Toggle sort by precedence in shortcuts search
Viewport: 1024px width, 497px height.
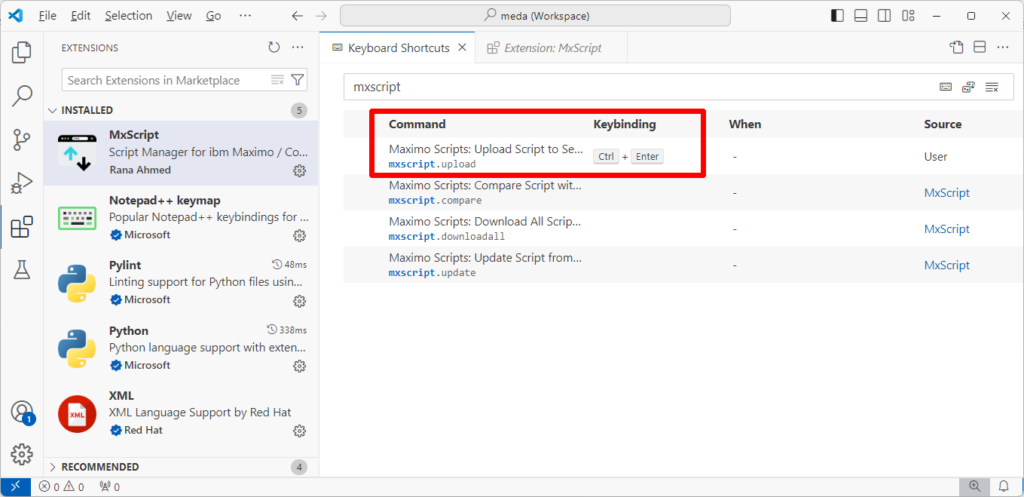coord(968,87)
